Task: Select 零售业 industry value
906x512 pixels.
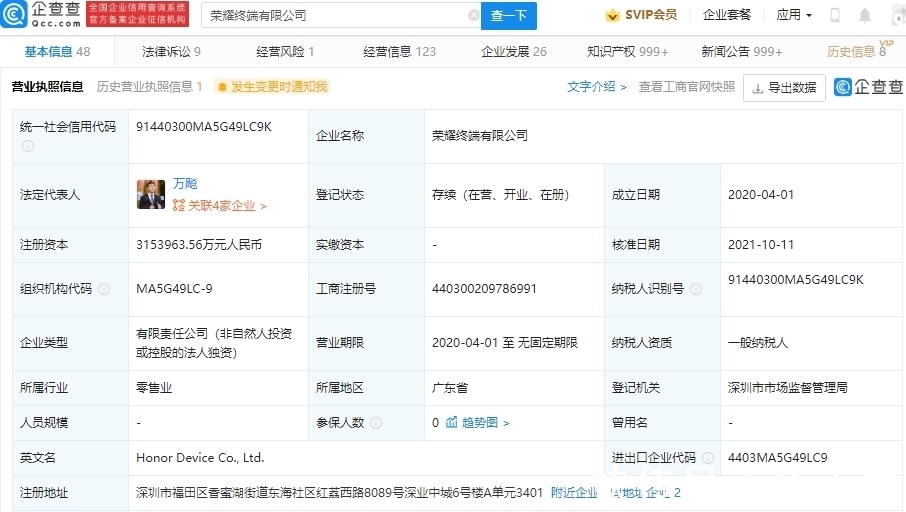Action: tap(154, 388)
